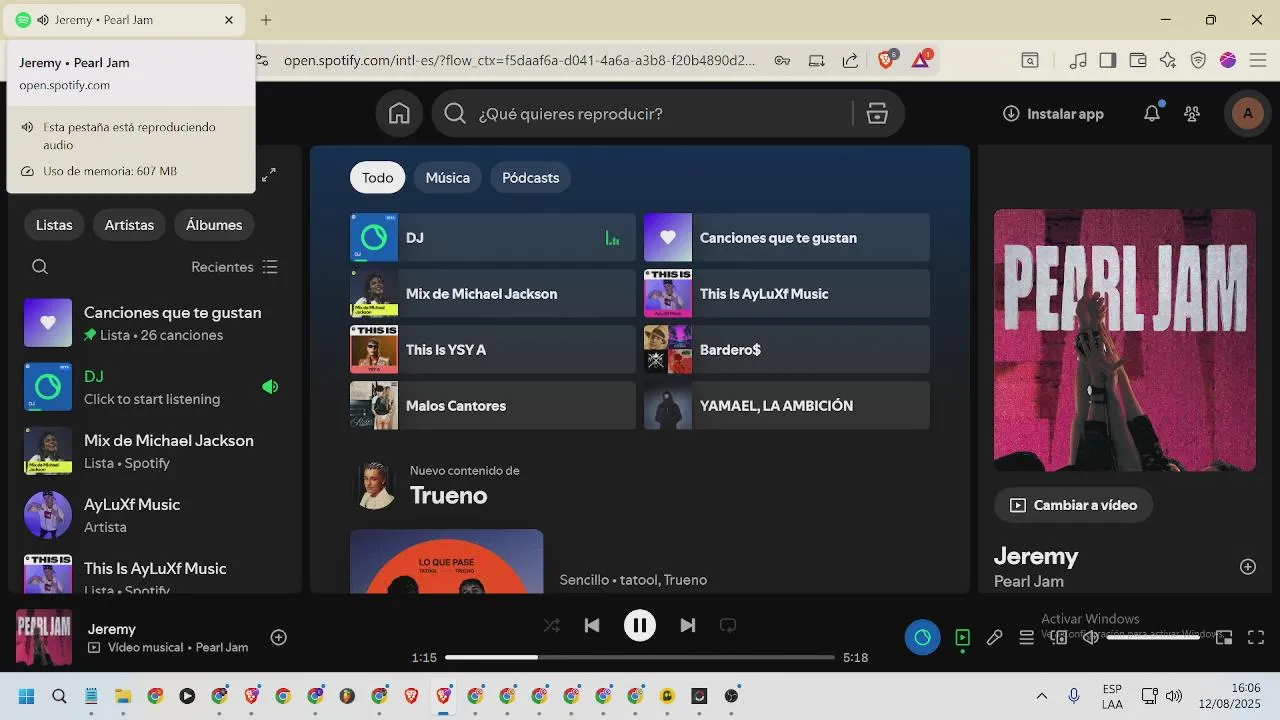Select the Música filter chip
This screenshot has width=1280, height=720.
448,178
